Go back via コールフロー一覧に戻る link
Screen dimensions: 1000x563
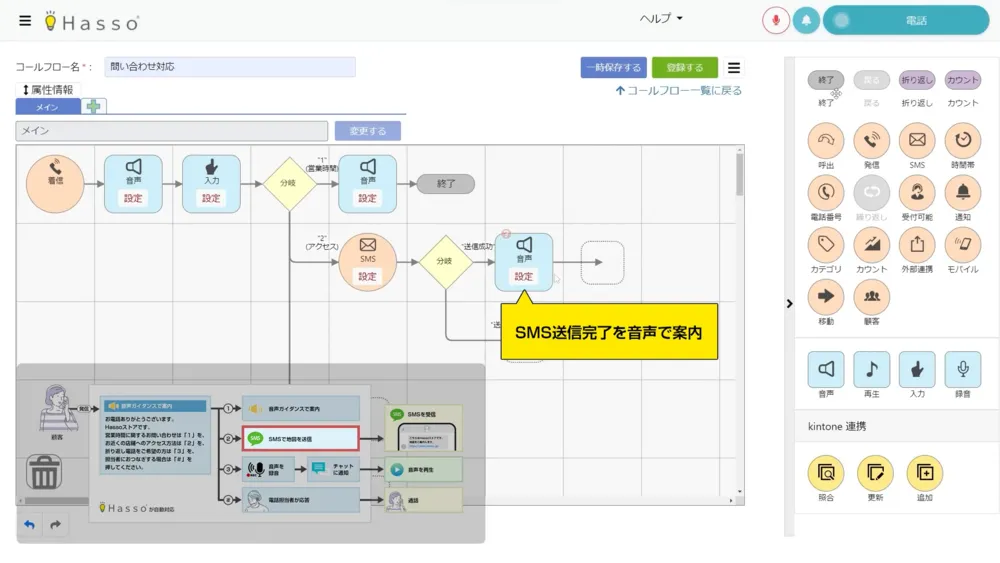pos(679,91)
